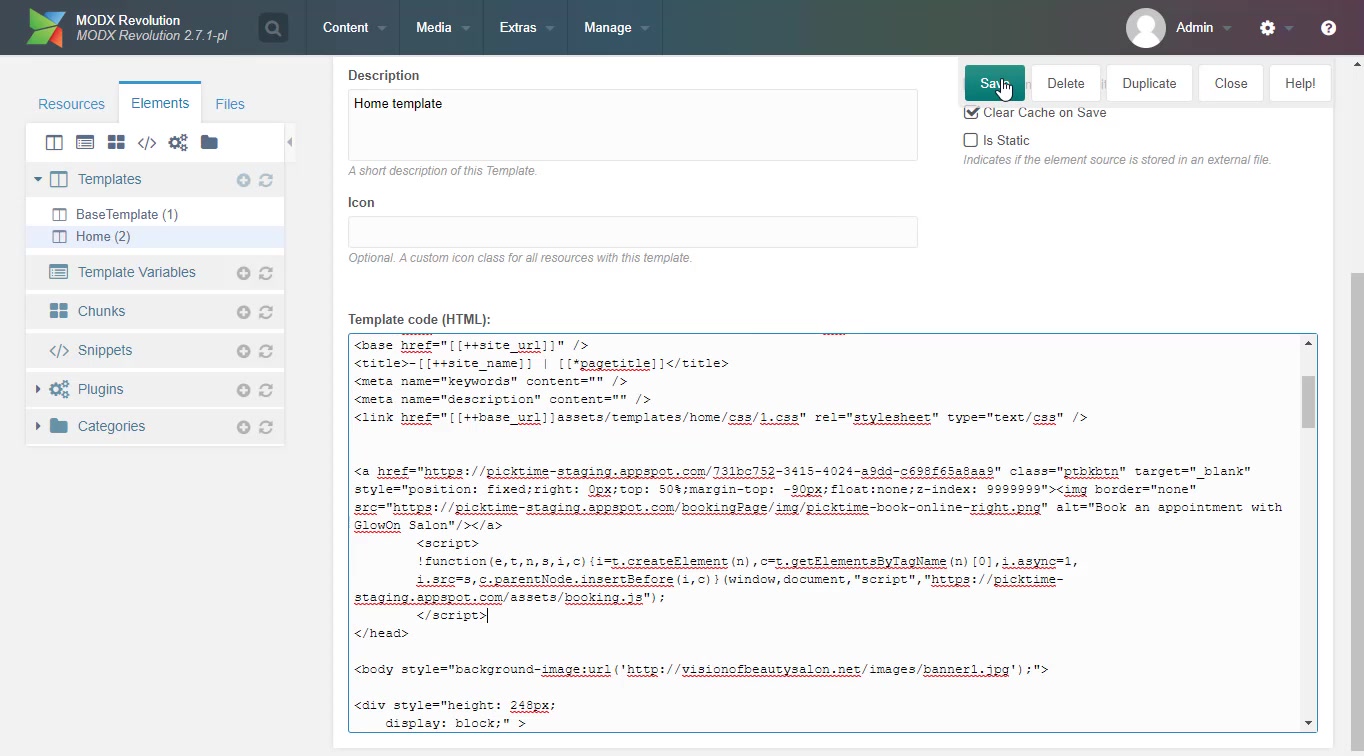The image size is (1364, 756).
Task: Click the New Chunk icon in elements toolbar
Action: pyautogui.click(x=116, y=143)
